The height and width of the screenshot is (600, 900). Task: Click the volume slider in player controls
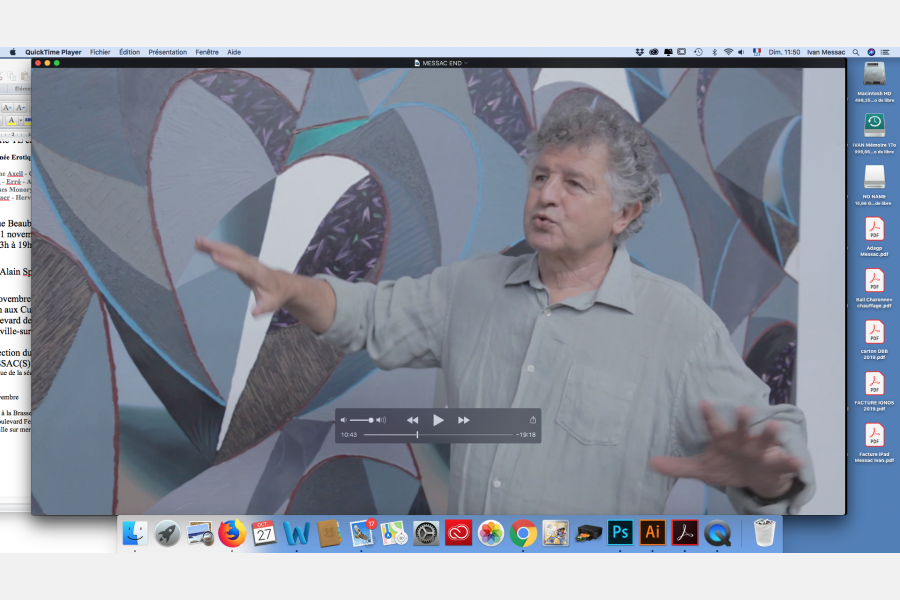pos(362,420)
